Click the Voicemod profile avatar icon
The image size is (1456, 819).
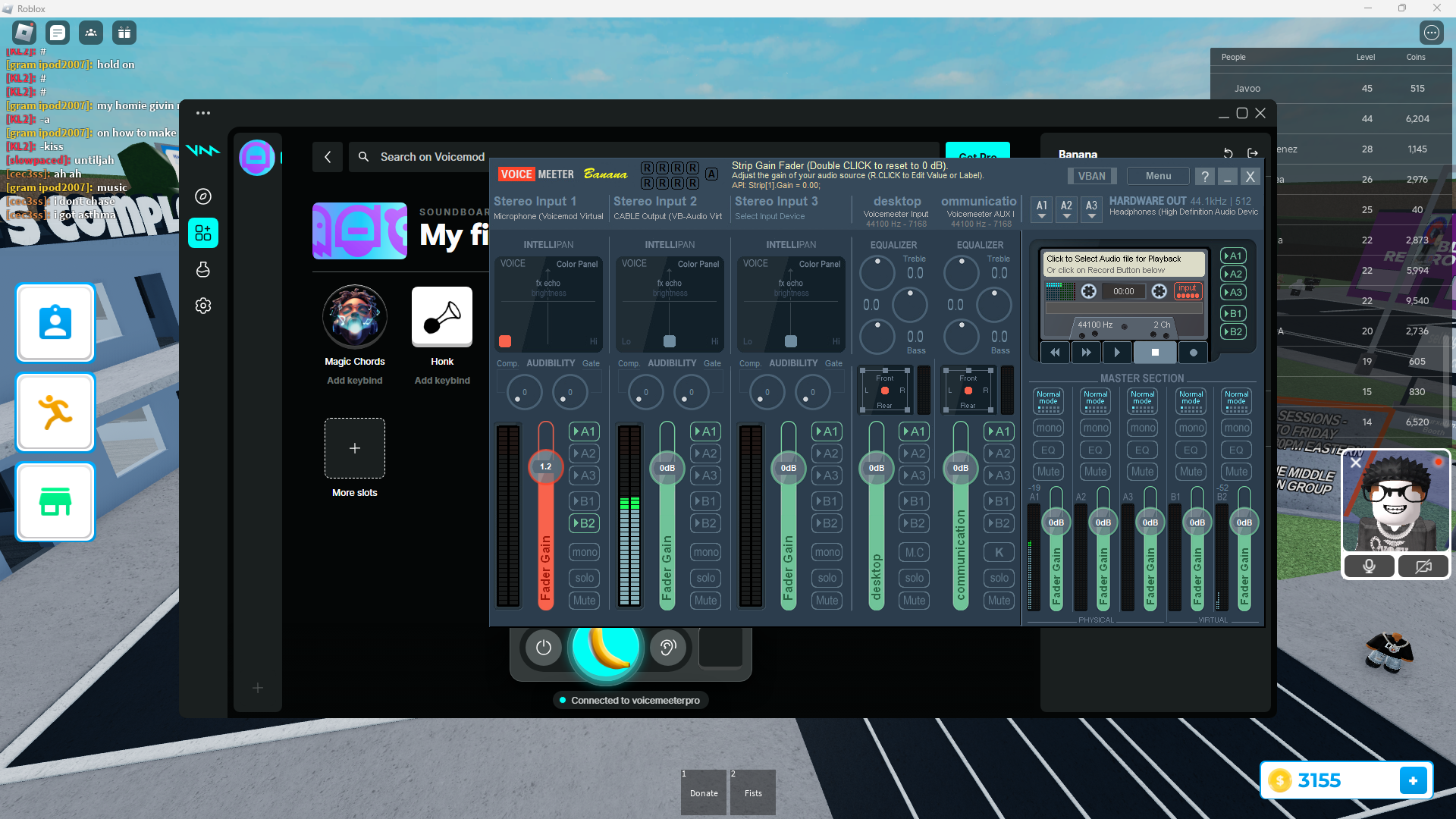[257, 158]
